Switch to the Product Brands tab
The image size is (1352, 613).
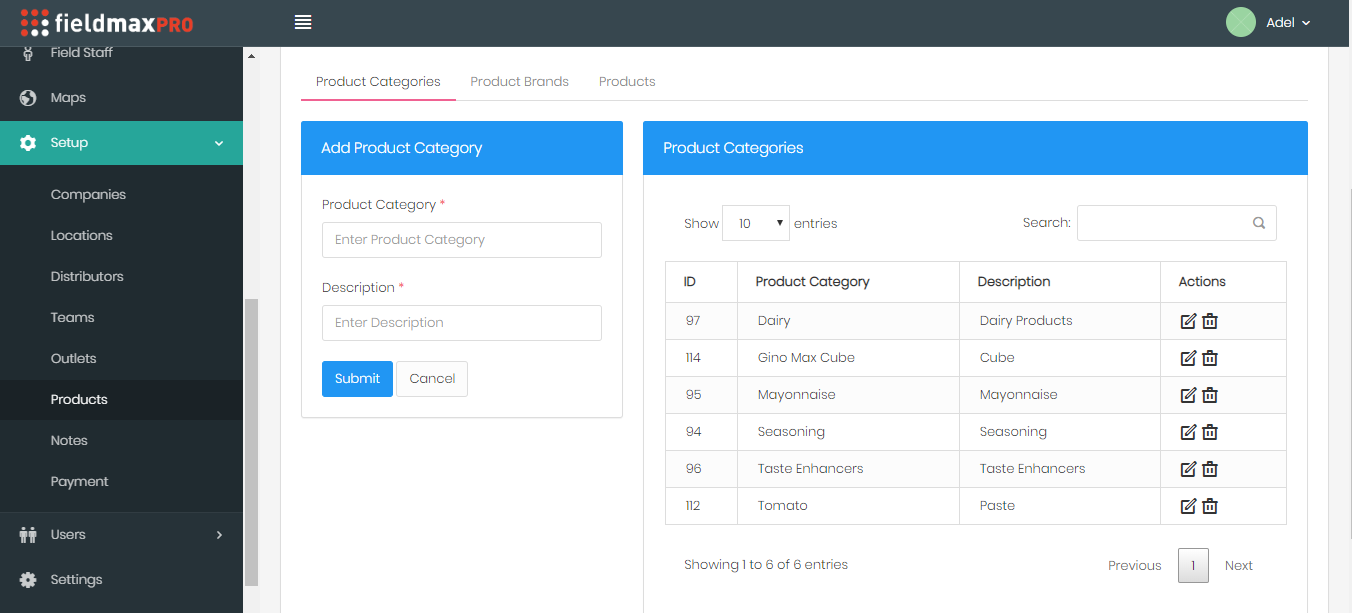coord(519,82)
